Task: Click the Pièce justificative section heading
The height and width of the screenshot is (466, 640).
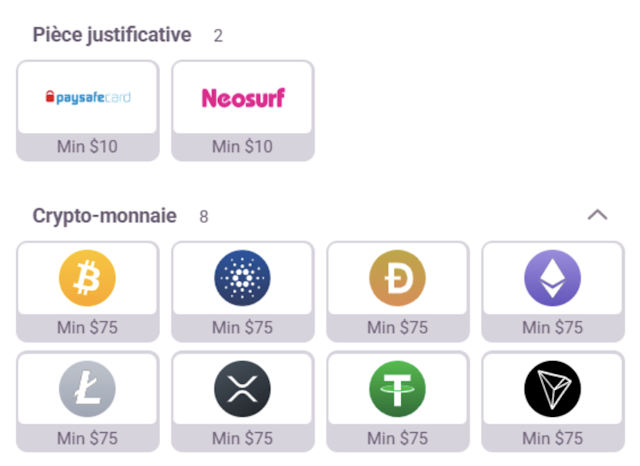Action: pyautogui.click(x=111, y=35)
